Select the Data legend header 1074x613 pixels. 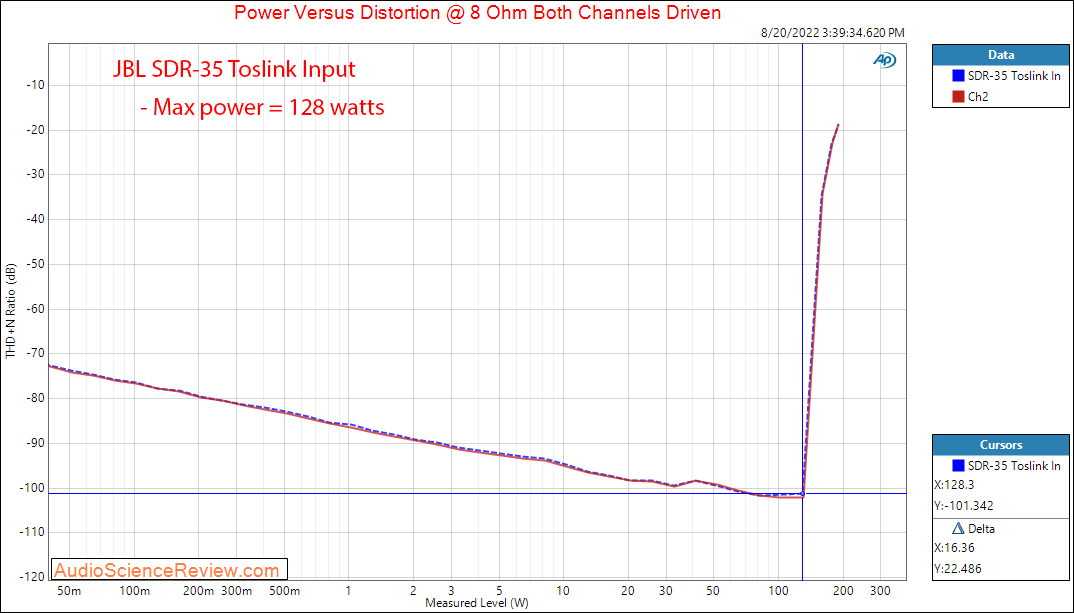click(x=1001, y=55)
